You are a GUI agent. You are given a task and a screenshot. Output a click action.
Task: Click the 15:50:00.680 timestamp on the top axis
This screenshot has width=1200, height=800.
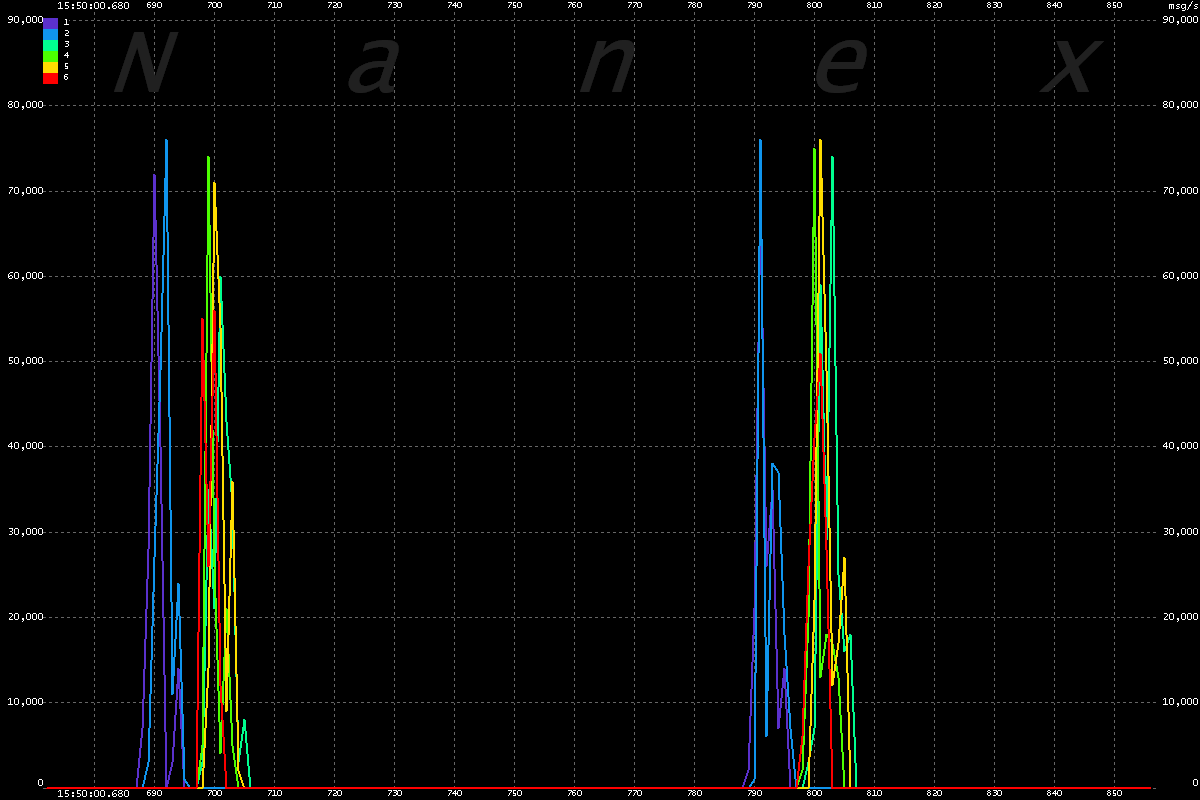(x=92, y=5)
